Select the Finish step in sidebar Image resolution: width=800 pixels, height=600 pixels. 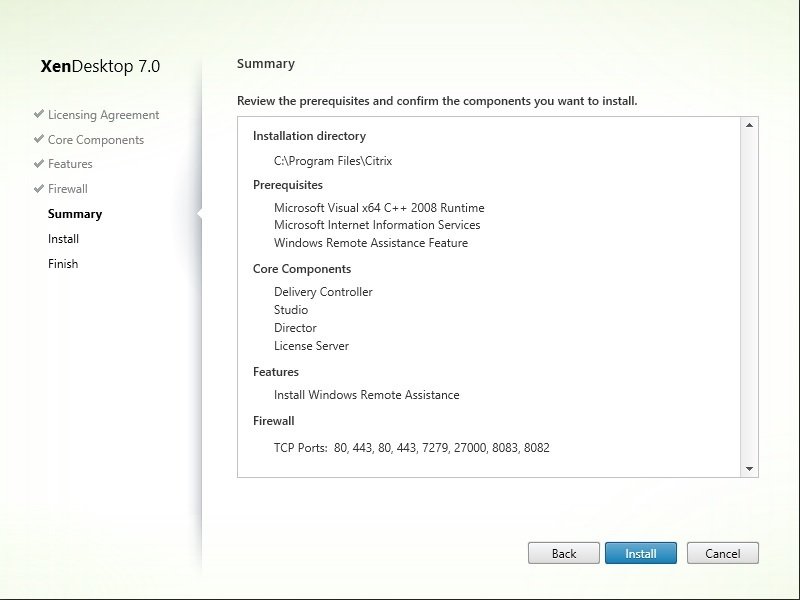(x=63, y=264)
